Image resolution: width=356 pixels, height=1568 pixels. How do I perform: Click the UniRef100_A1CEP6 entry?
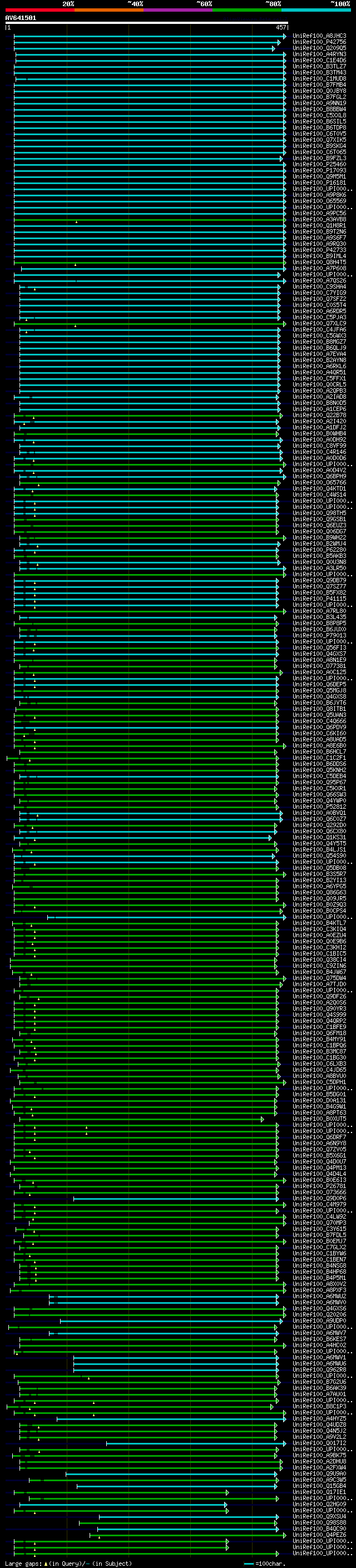(x=319, y=409)
